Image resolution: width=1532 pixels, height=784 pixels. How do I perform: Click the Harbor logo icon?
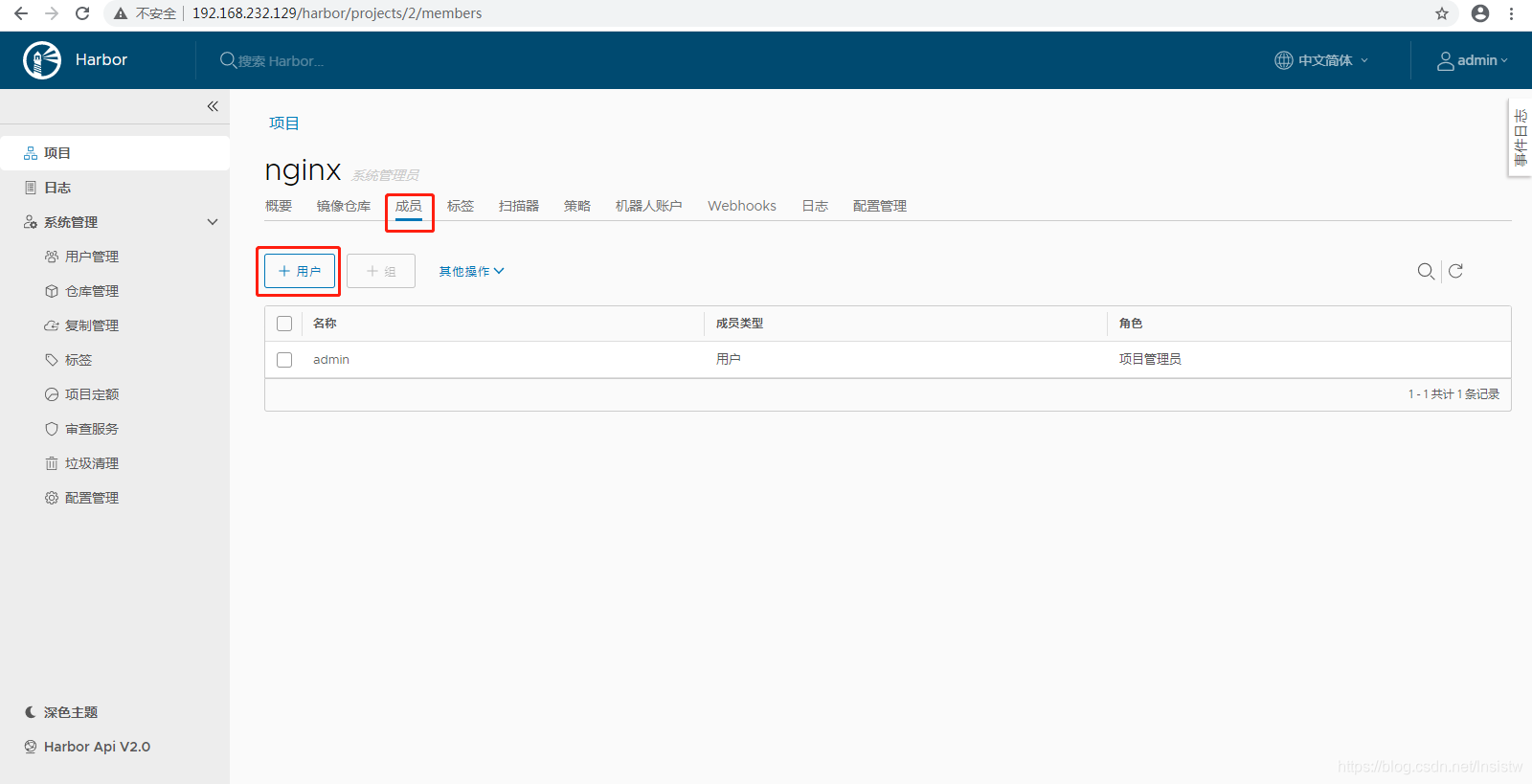click(x=42, y=60)
